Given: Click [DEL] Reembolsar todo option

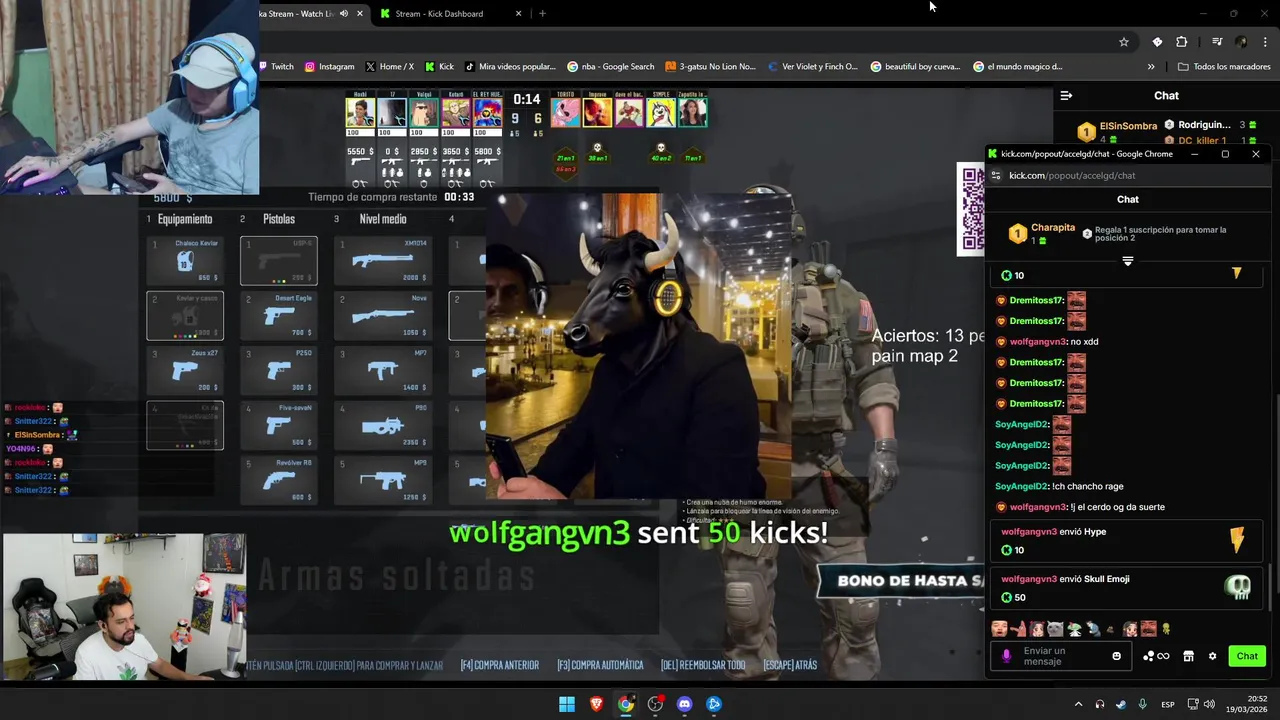Looking at the screenshot, I should point(703,665).
